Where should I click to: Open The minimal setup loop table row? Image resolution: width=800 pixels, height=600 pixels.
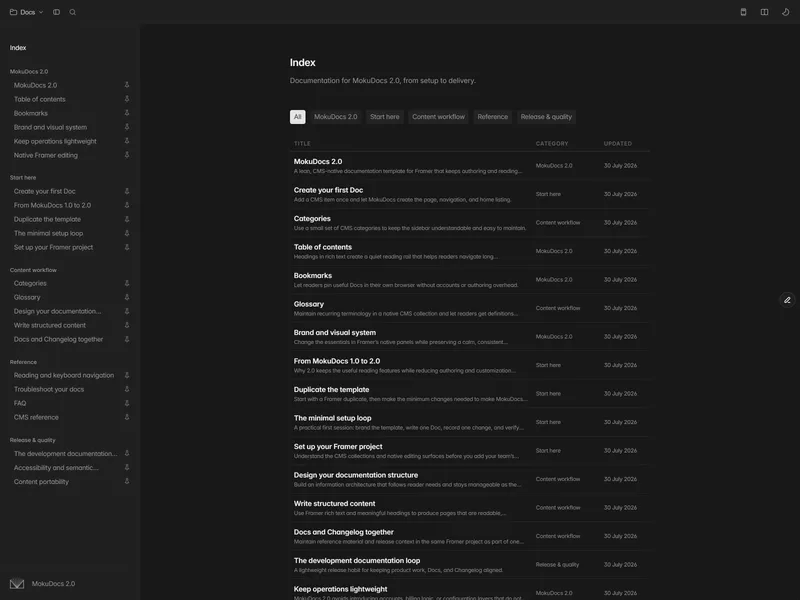[x=469, y=423]
